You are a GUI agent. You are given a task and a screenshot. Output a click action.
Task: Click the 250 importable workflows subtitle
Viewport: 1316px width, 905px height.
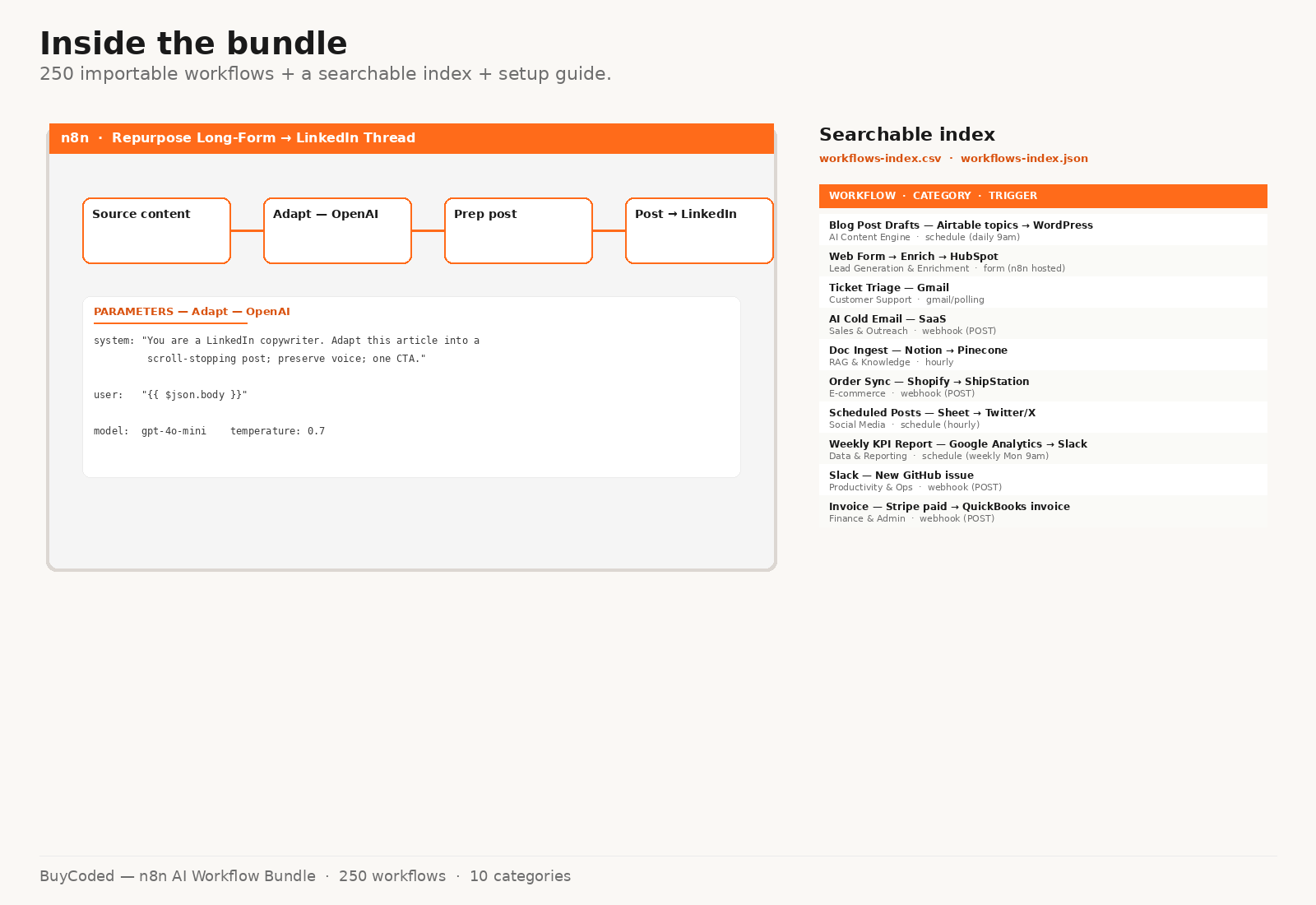(x=326, y=74)
